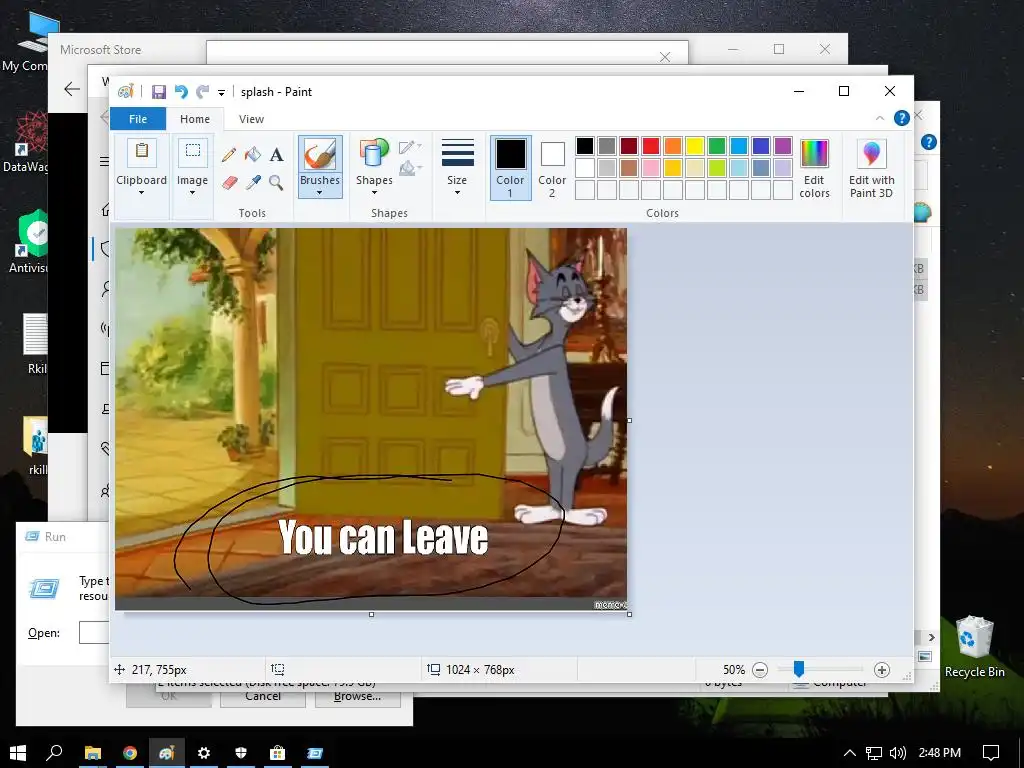Open the Recycle Bin desktop icon
Screen dimensions: 1024x768
coord(974,647)
